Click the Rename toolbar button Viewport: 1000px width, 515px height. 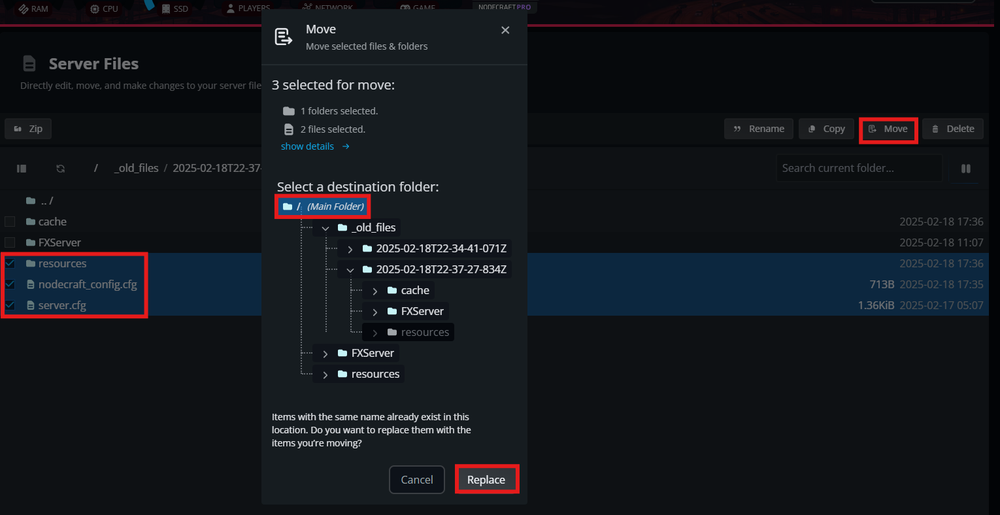click(x=759, y=129)
